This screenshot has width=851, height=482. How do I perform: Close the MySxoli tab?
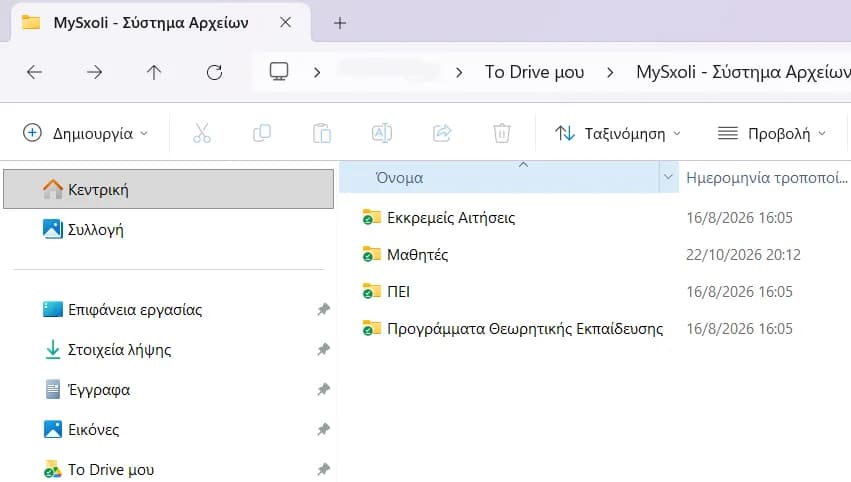click(x=285, y=23)
